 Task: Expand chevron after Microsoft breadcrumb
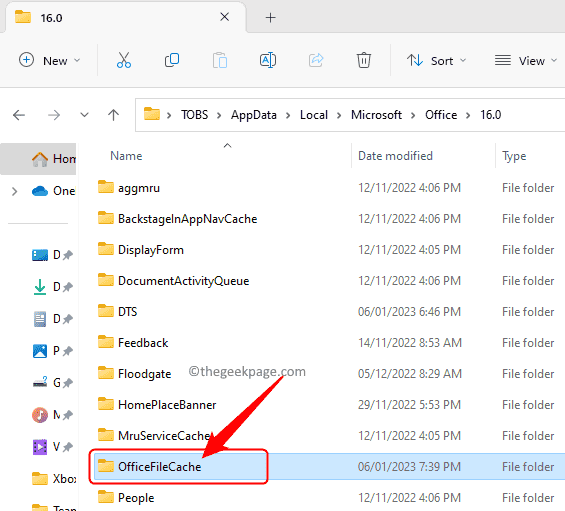coord(413,115)
